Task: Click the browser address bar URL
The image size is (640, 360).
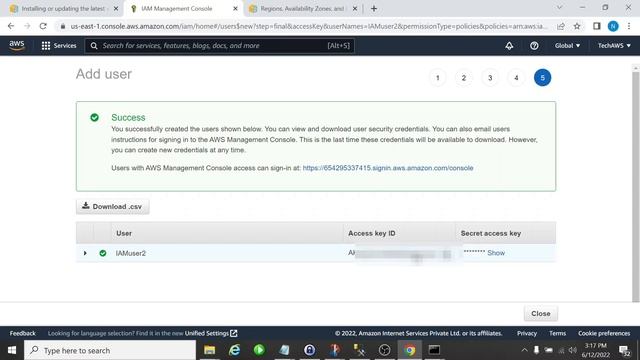Action: click(x=308, y=26)
